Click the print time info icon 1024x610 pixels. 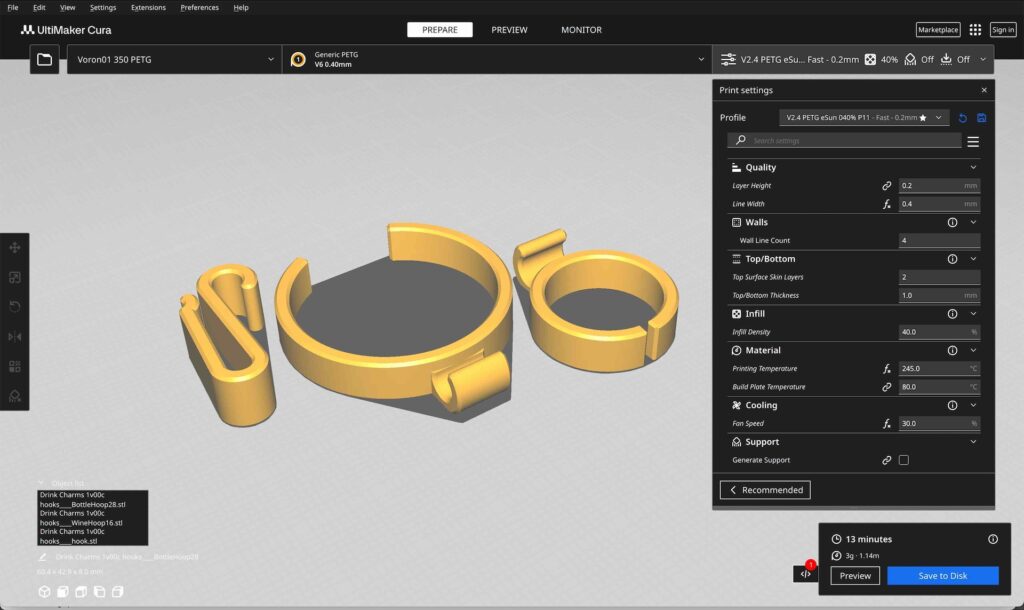click(x=993, y=539)
